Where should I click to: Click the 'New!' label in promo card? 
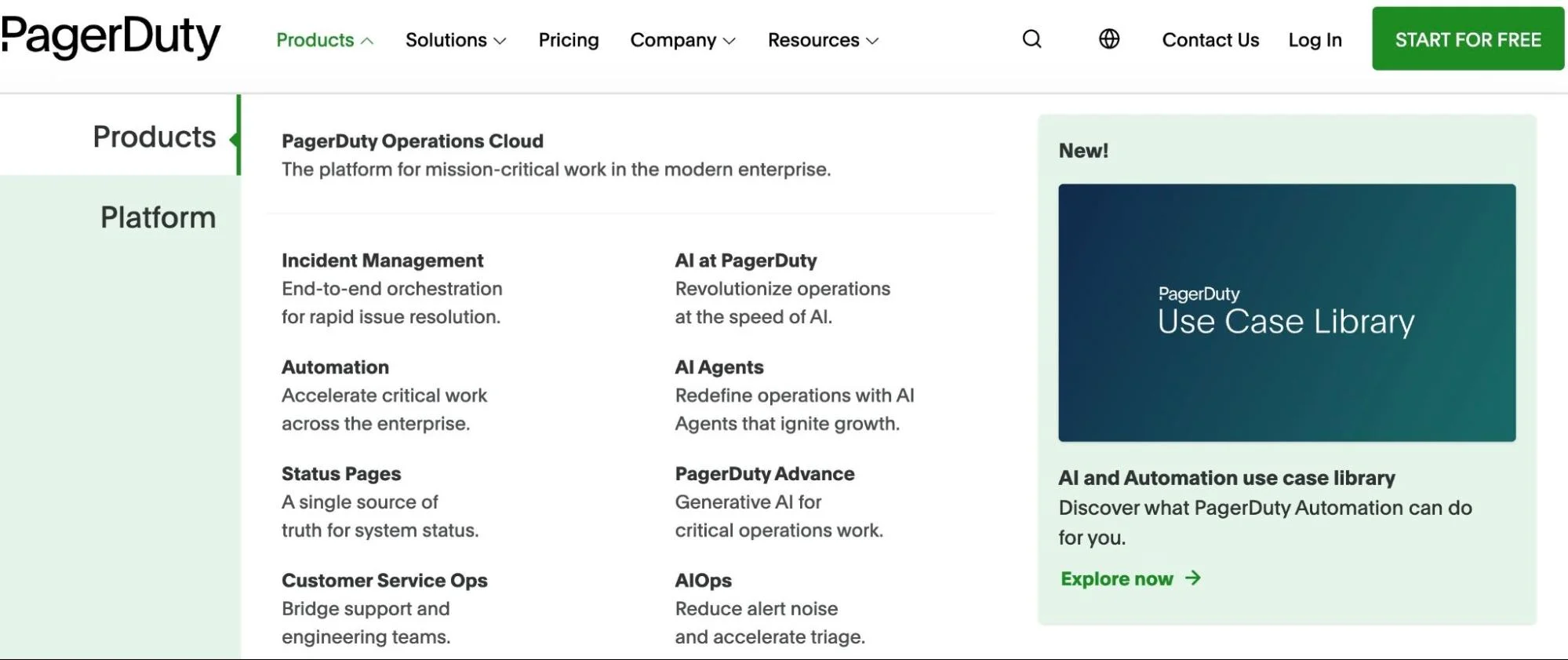[1083, 151]
